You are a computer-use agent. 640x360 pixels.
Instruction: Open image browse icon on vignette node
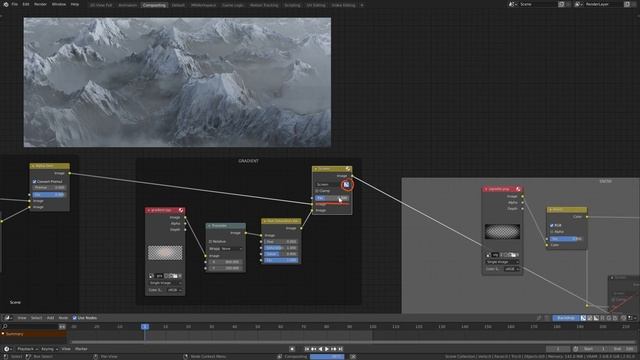pyautogui.click(x=489, y=255)
